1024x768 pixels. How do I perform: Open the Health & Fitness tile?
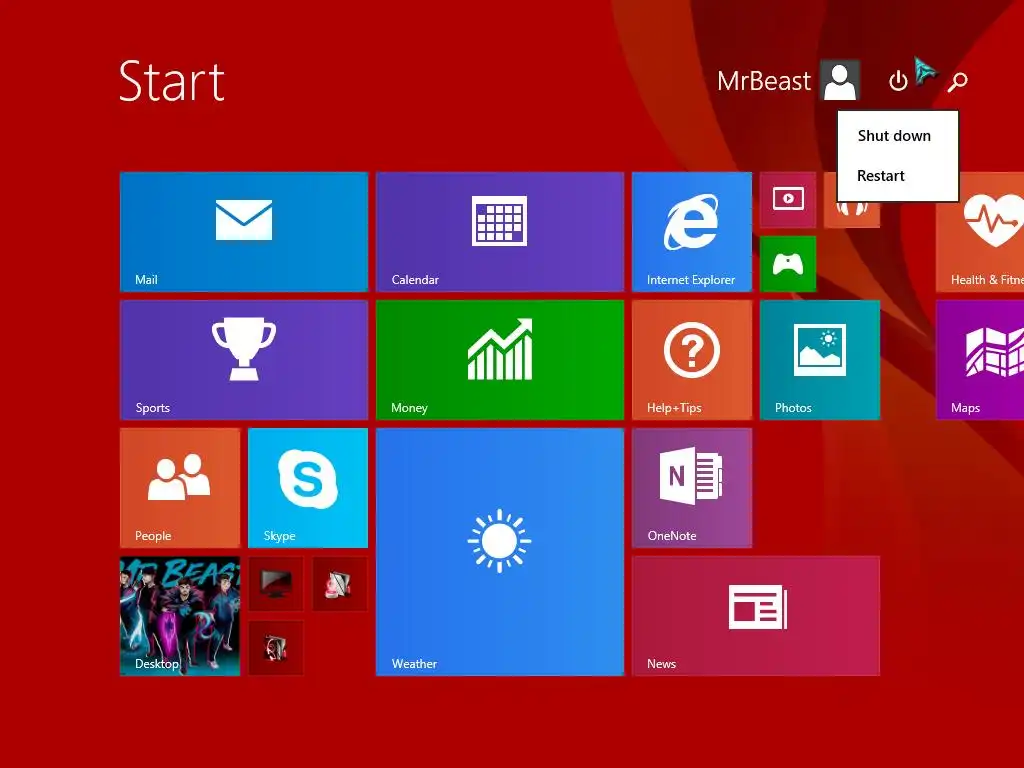pos(980,231)
